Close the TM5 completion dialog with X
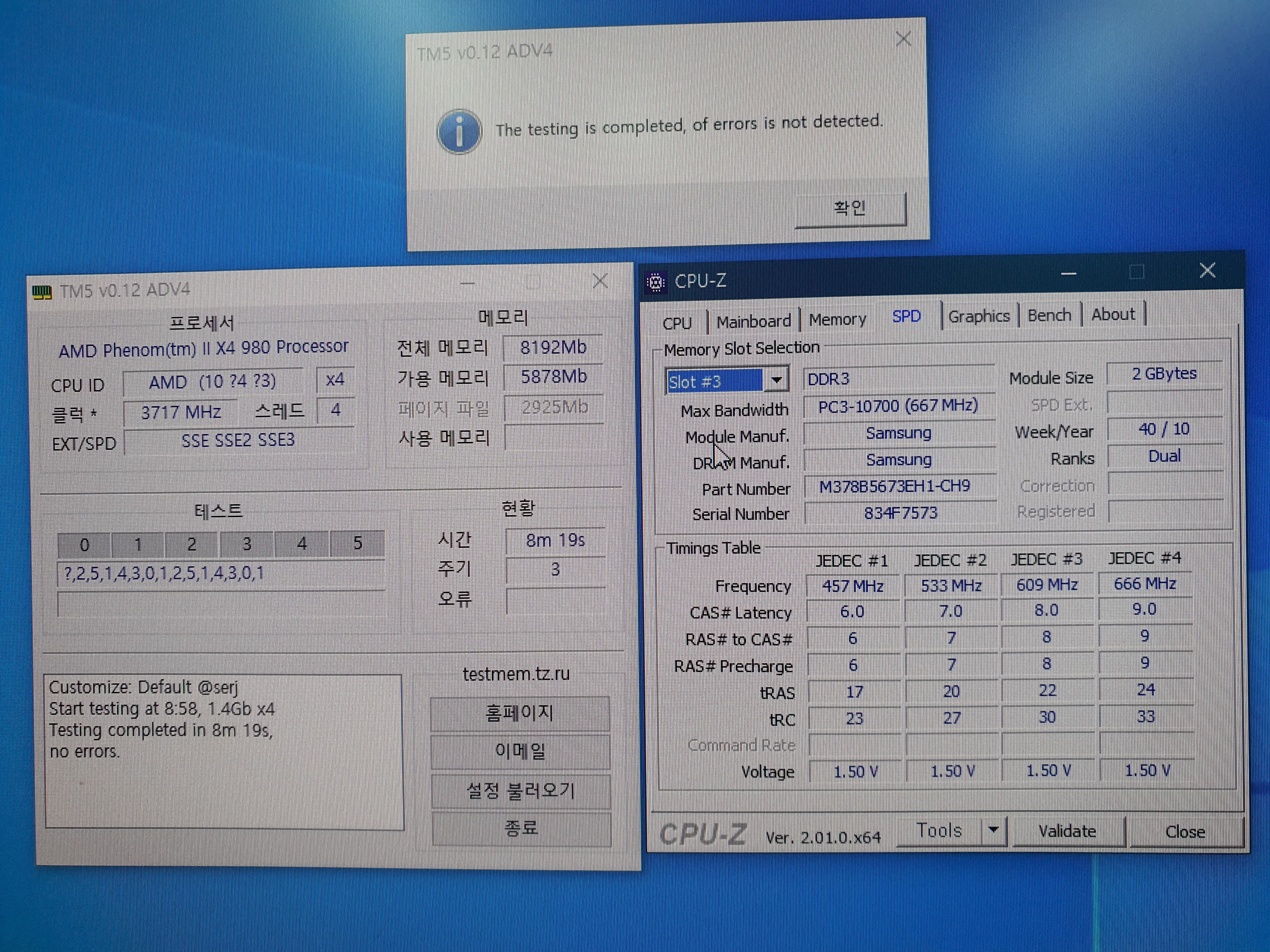 click(x=904, y=39)
